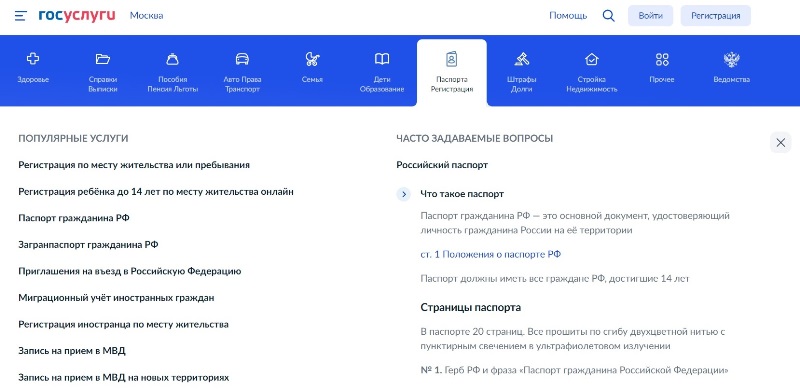
Task: Select the Стройка Недвижимость house icon
Action: [x=591, y=59]
